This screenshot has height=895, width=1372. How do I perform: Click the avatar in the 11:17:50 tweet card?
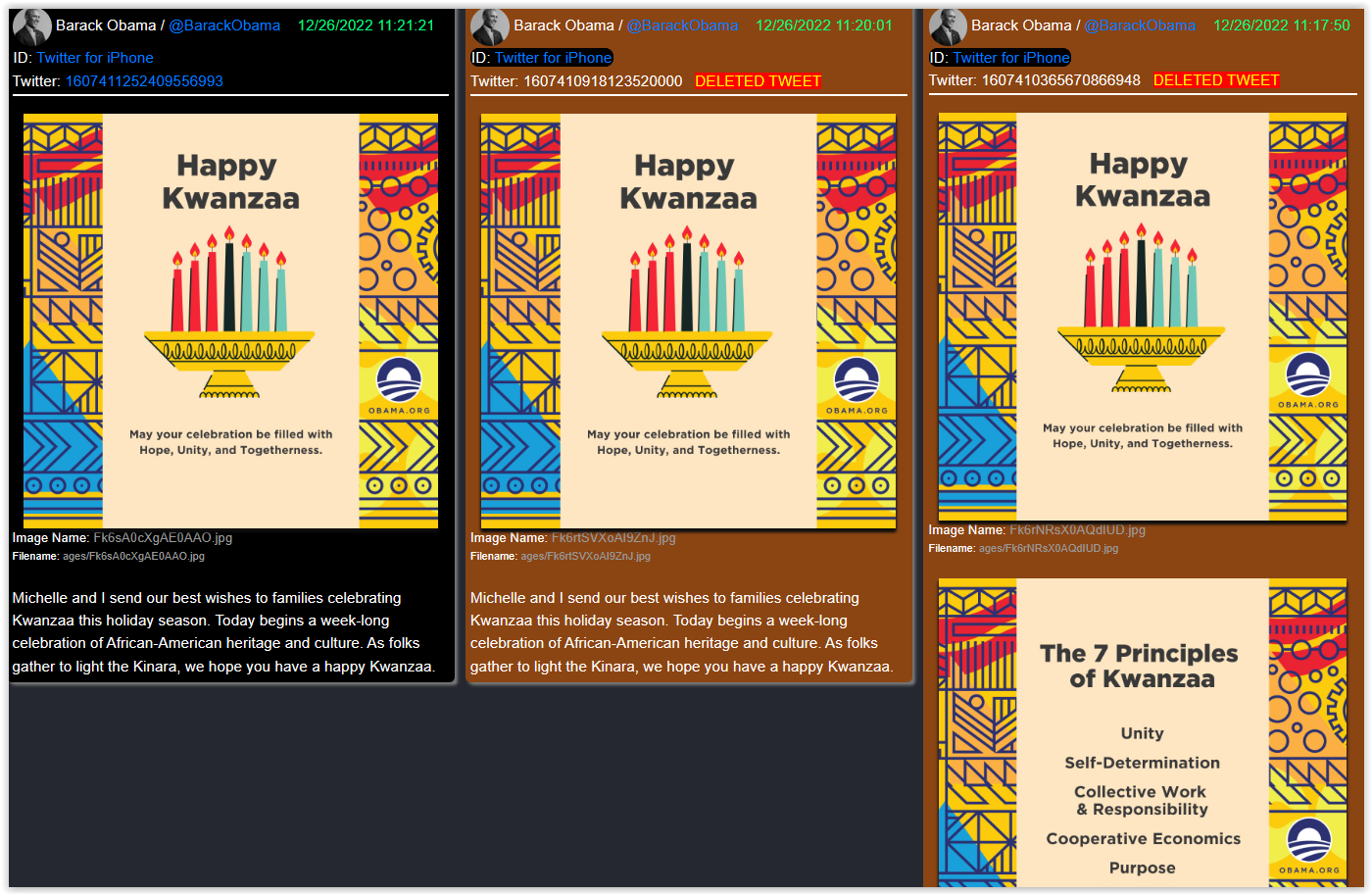click(x=948, y=27)
